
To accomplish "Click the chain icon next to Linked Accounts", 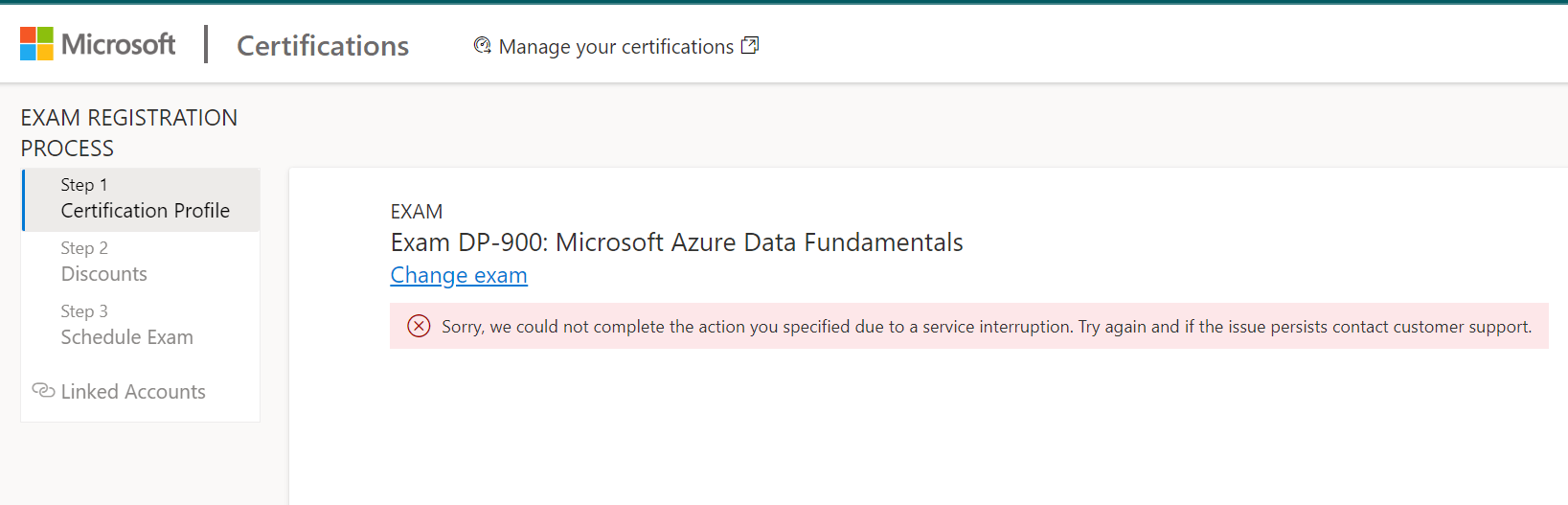I will (43, 390).
